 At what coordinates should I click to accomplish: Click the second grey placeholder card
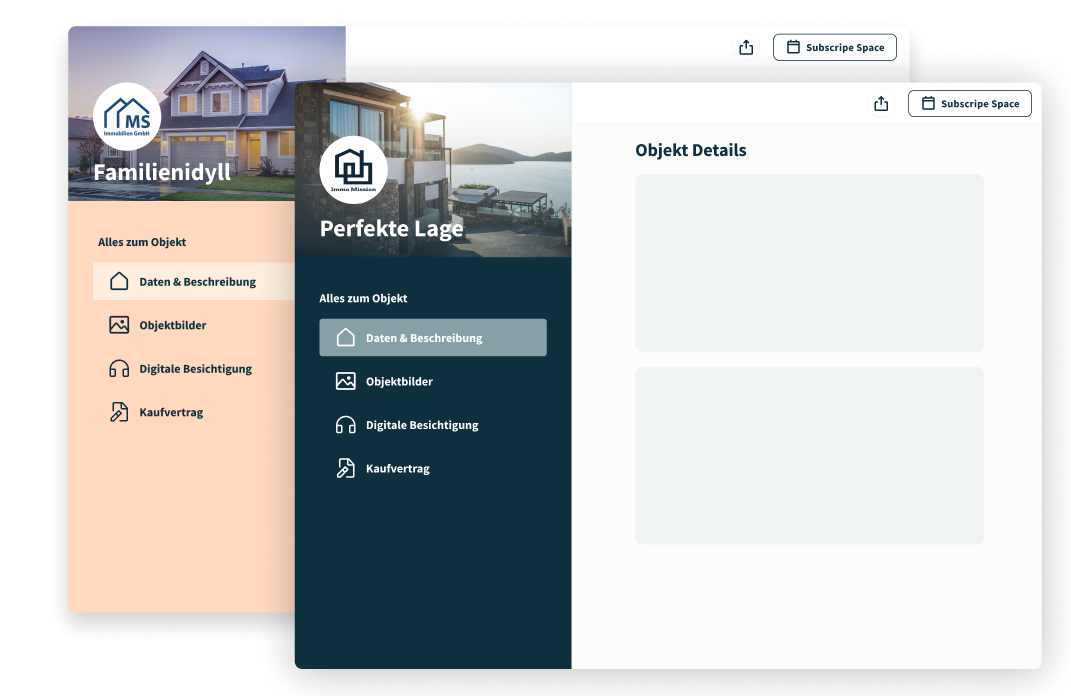[809, 455]
